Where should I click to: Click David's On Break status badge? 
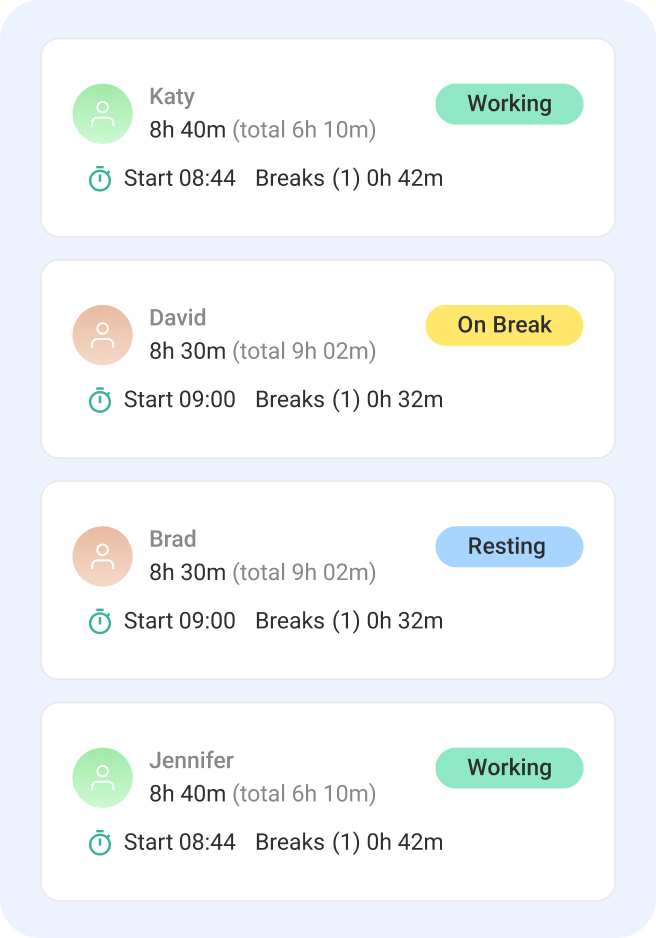click(504, 325)
